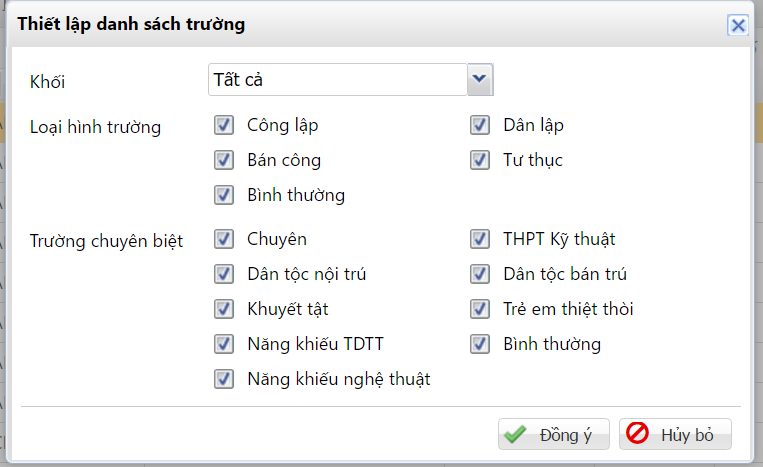Image resolution: width=763 pixels, height=467 pixels.
Task: Click the dialog title bar text
Action: (131, 24)
